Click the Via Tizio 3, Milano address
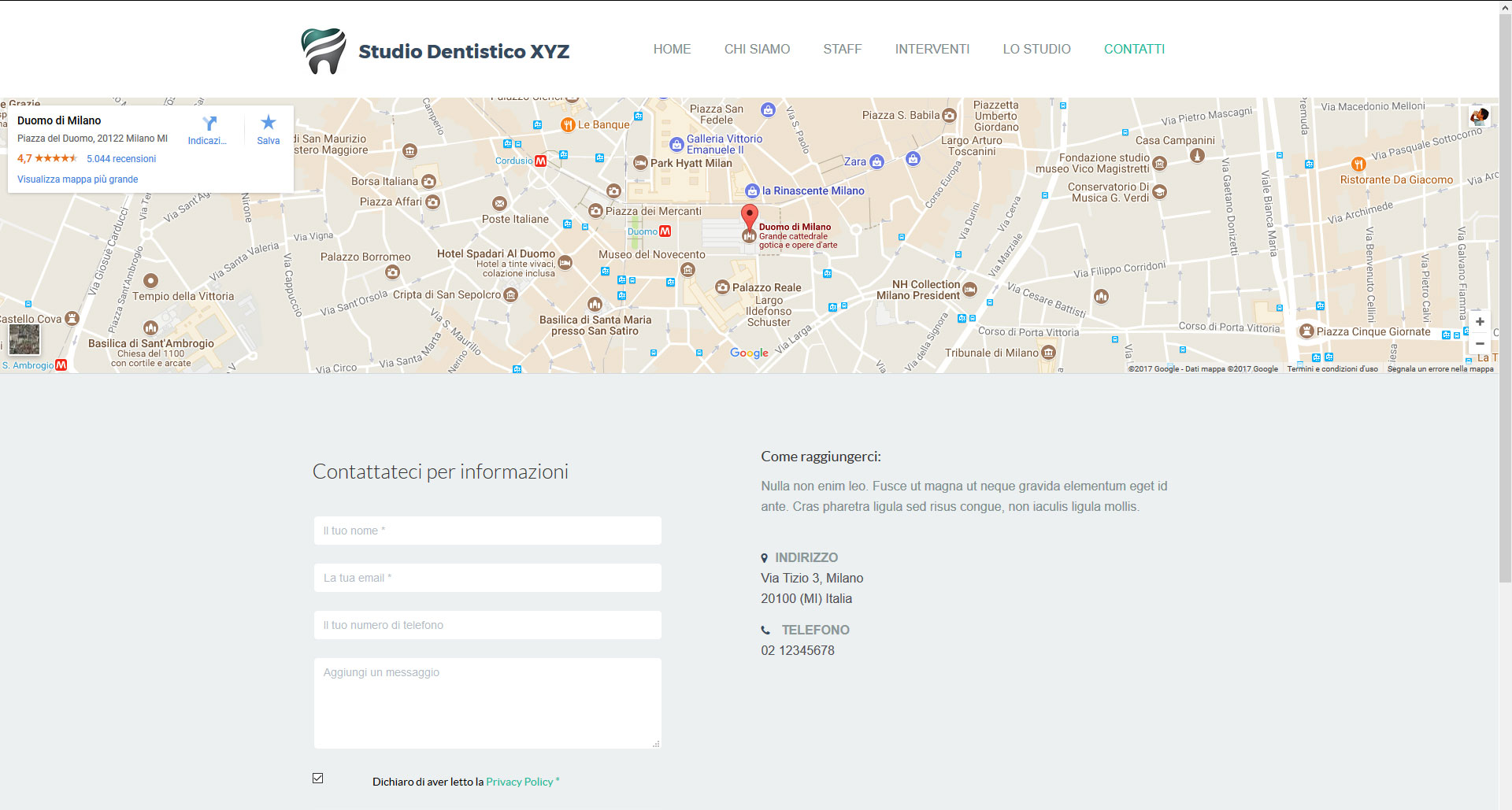Screen dimensions: 1512x810 pos(812,578)
